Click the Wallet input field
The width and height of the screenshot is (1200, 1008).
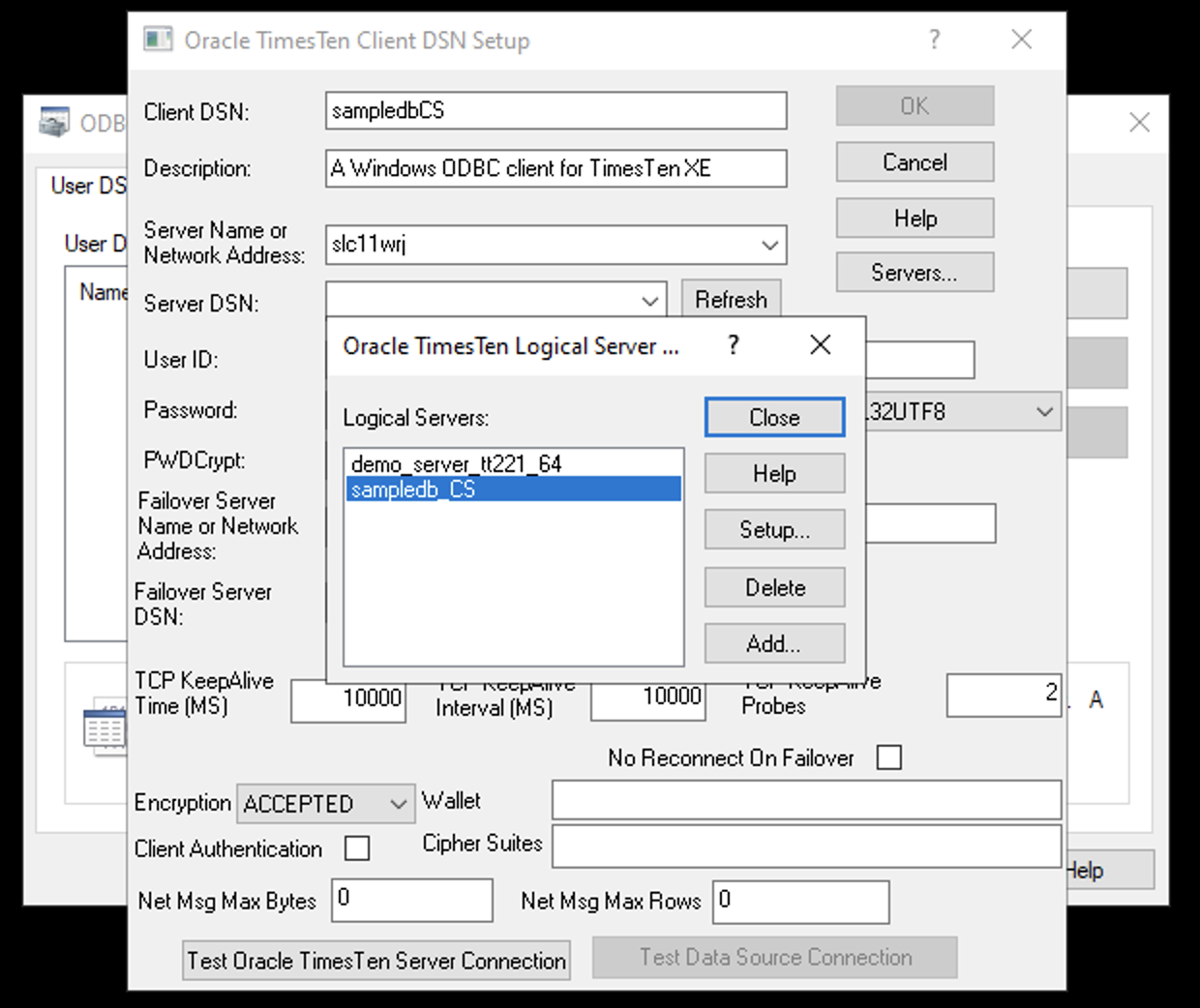(806, 801)
